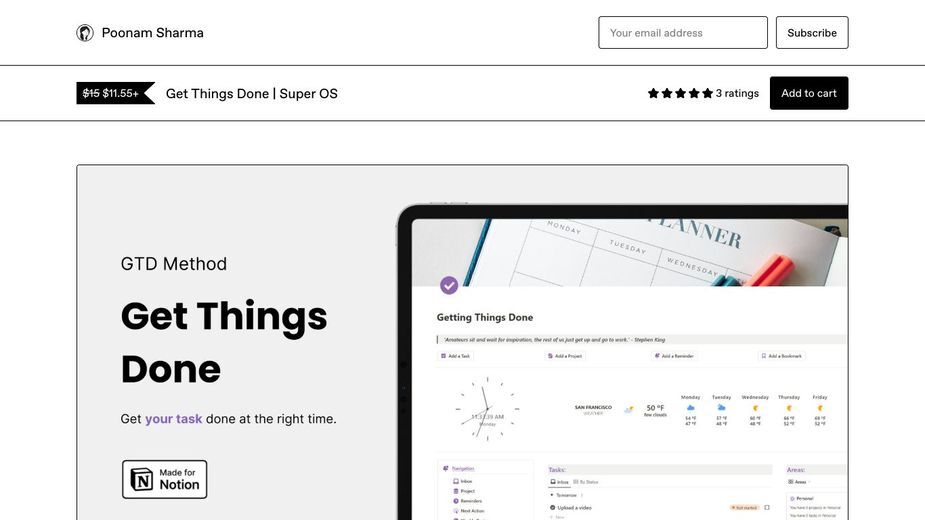Screen dimensions: 925x520
Task: Click the Poonam Sharma profile avatar
Action: click(85, 33)
